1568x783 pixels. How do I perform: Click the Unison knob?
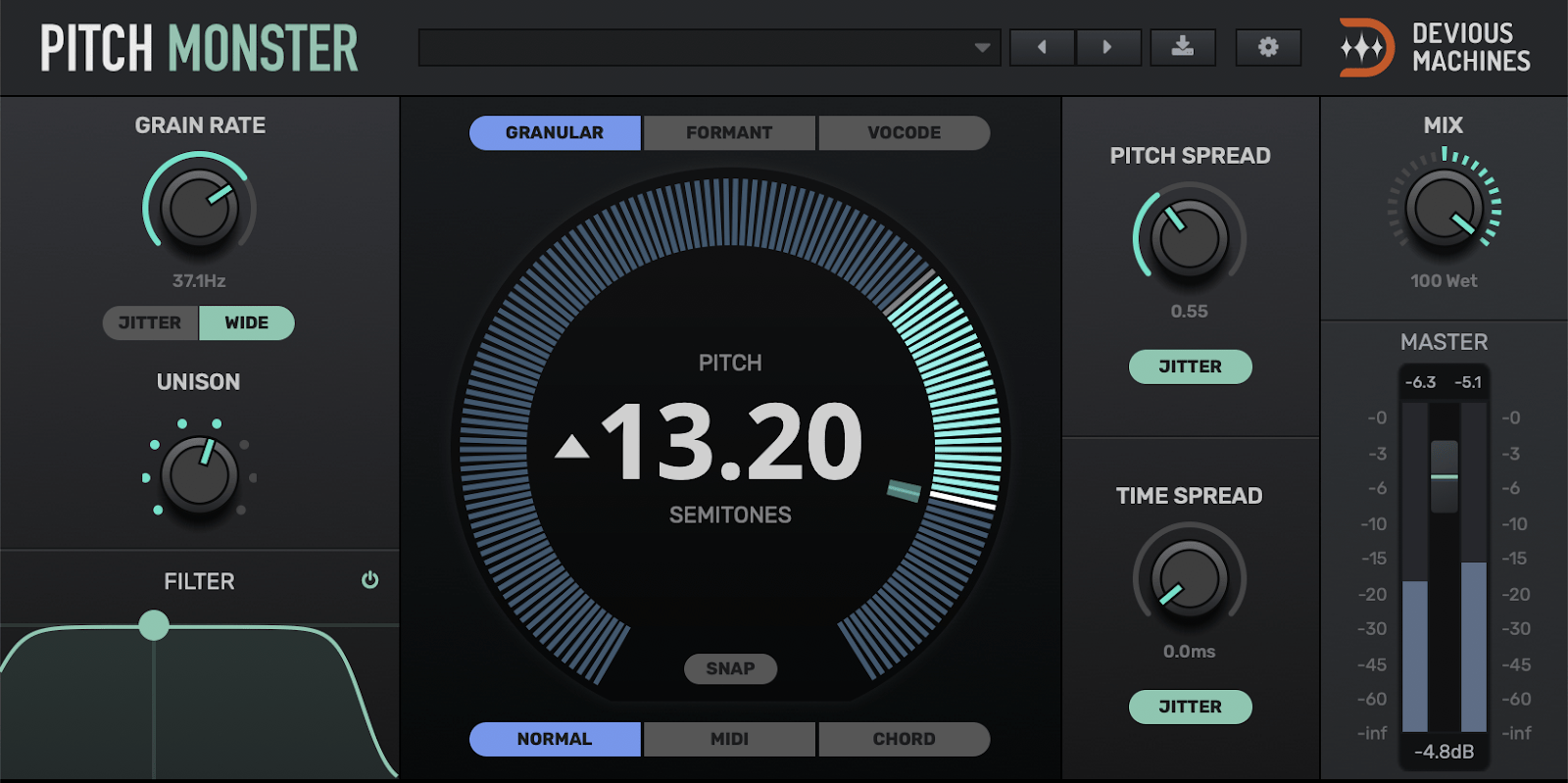[x=200, y=476]
